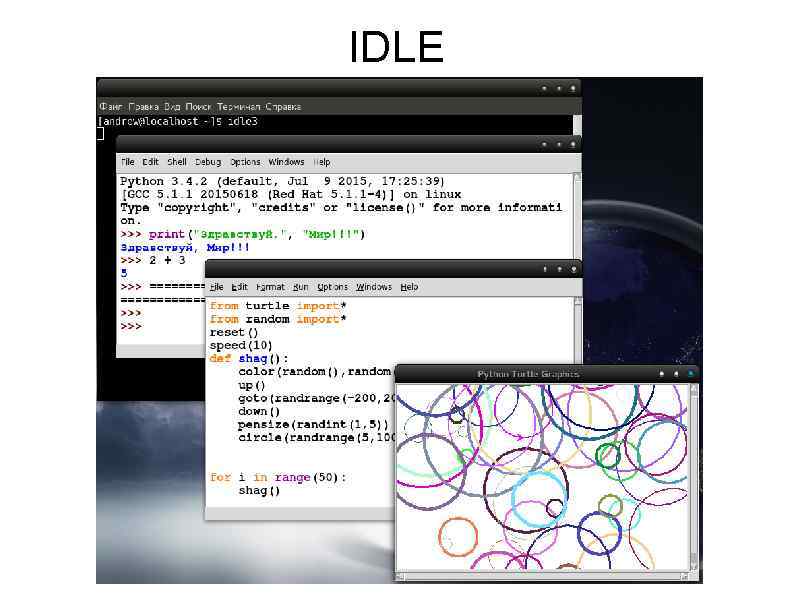The image size is (794, 595).
Task: Open the Терминал menu in the terminal
Action: click(239, 107)
